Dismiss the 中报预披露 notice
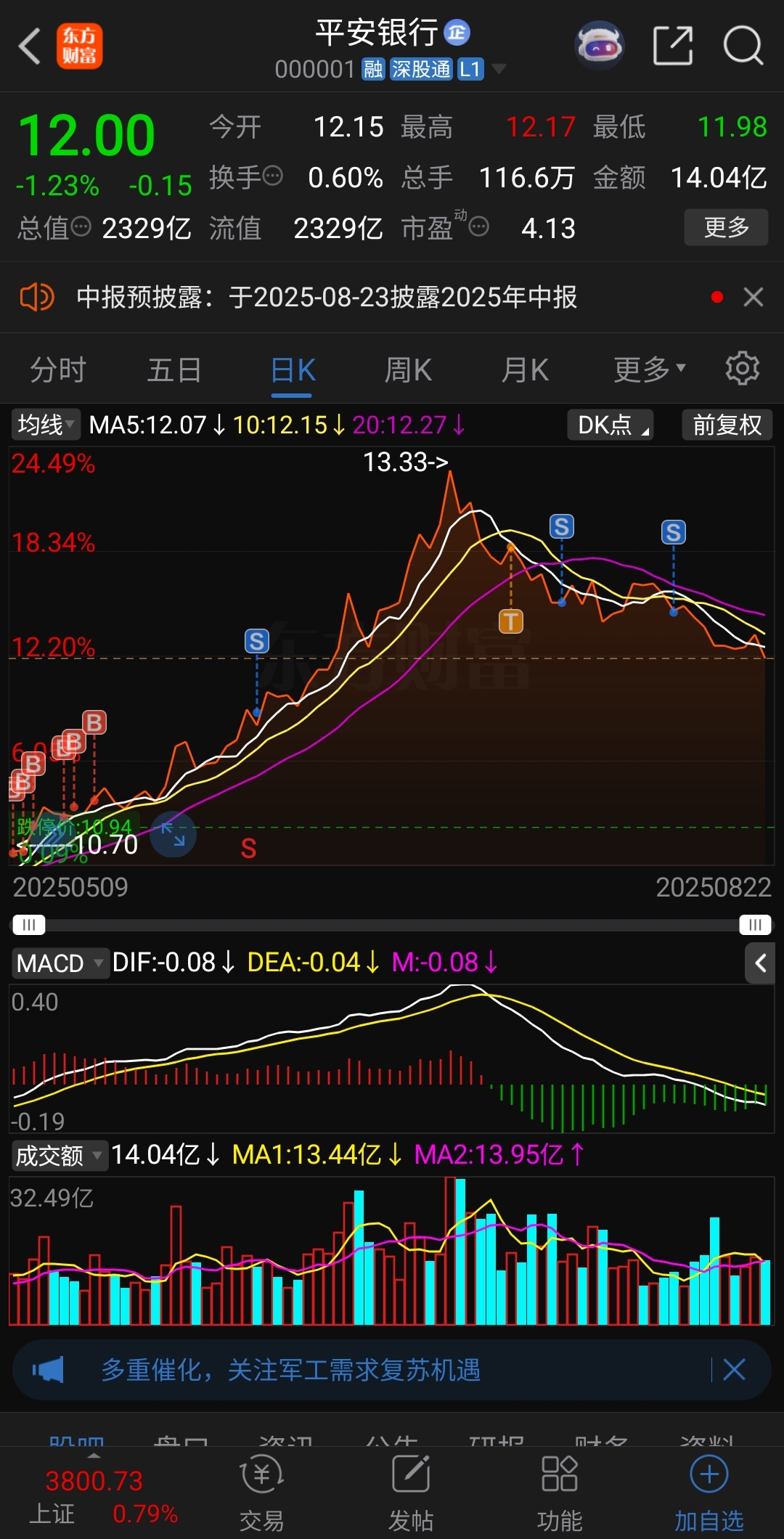The width and height of the screenshot is (784, 1539). tap(754, 297)
